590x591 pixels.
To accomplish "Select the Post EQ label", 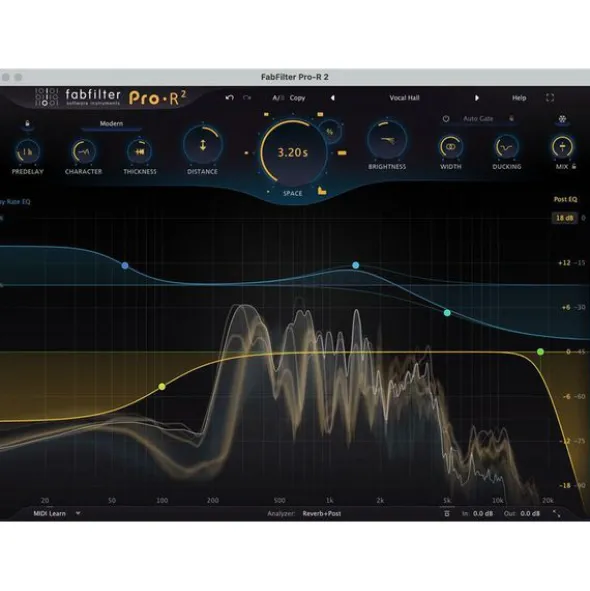I will (x=565, y=199).
